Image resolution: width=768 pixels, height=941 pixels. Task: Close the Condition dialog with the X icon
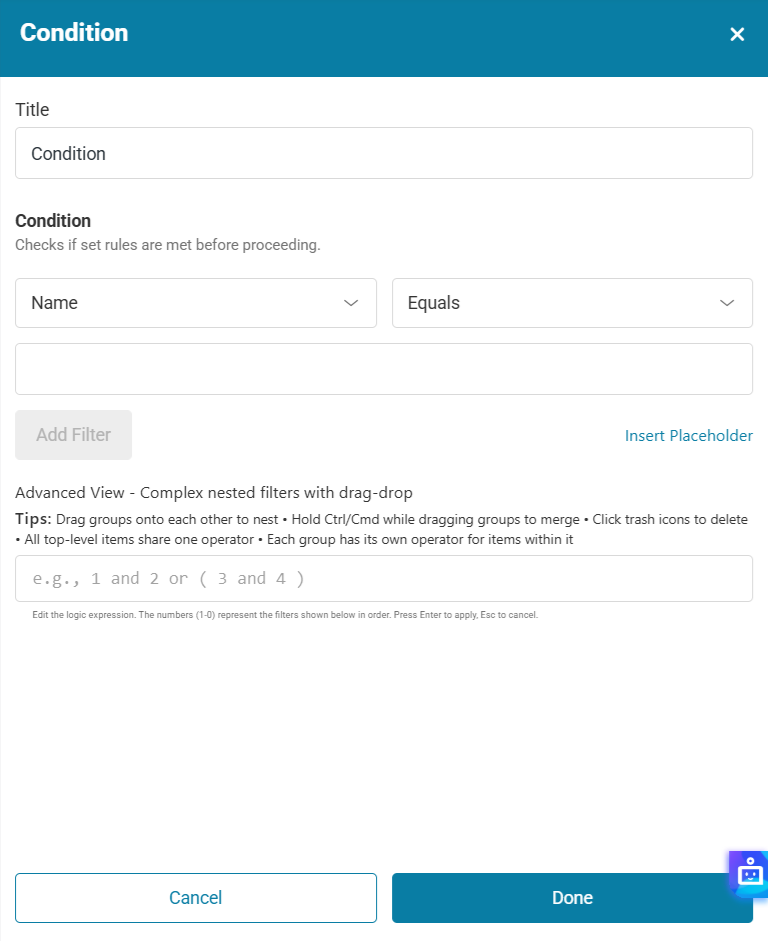tap(737, 35)
